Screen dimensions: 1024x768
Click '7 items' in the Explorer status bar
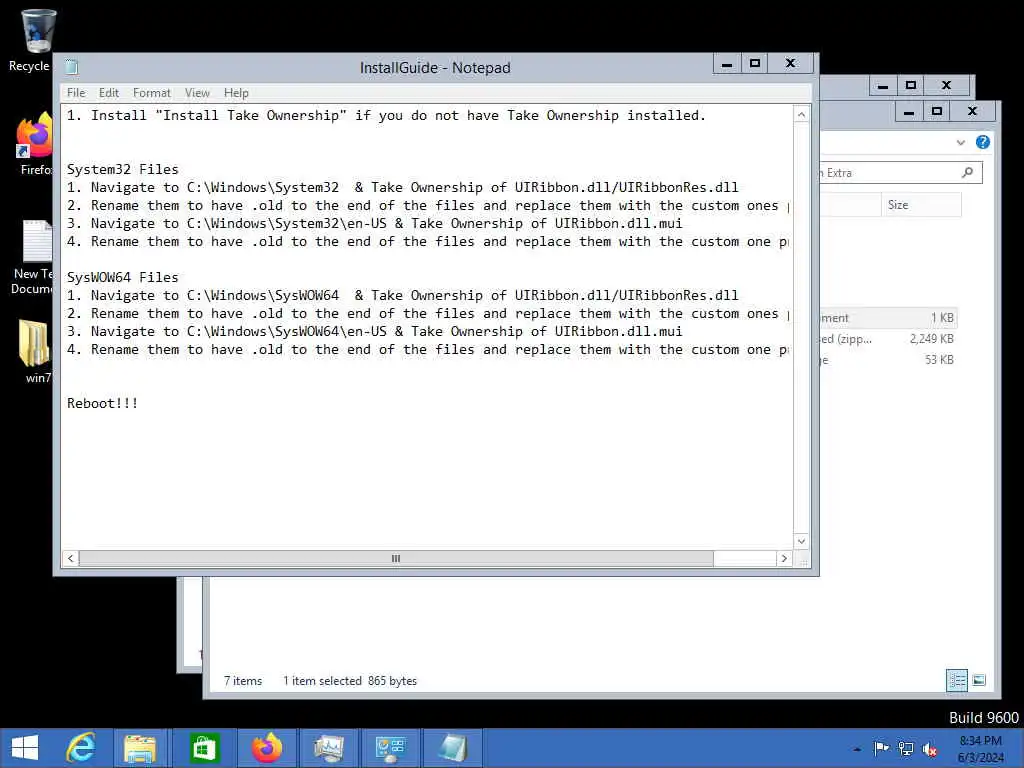[243, 680]
